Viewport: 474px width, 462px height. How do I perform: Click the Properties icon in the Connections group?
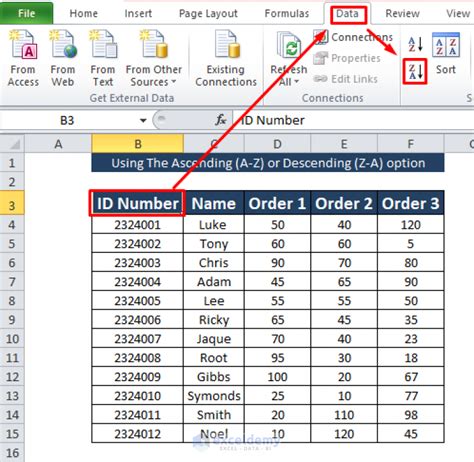321,58
